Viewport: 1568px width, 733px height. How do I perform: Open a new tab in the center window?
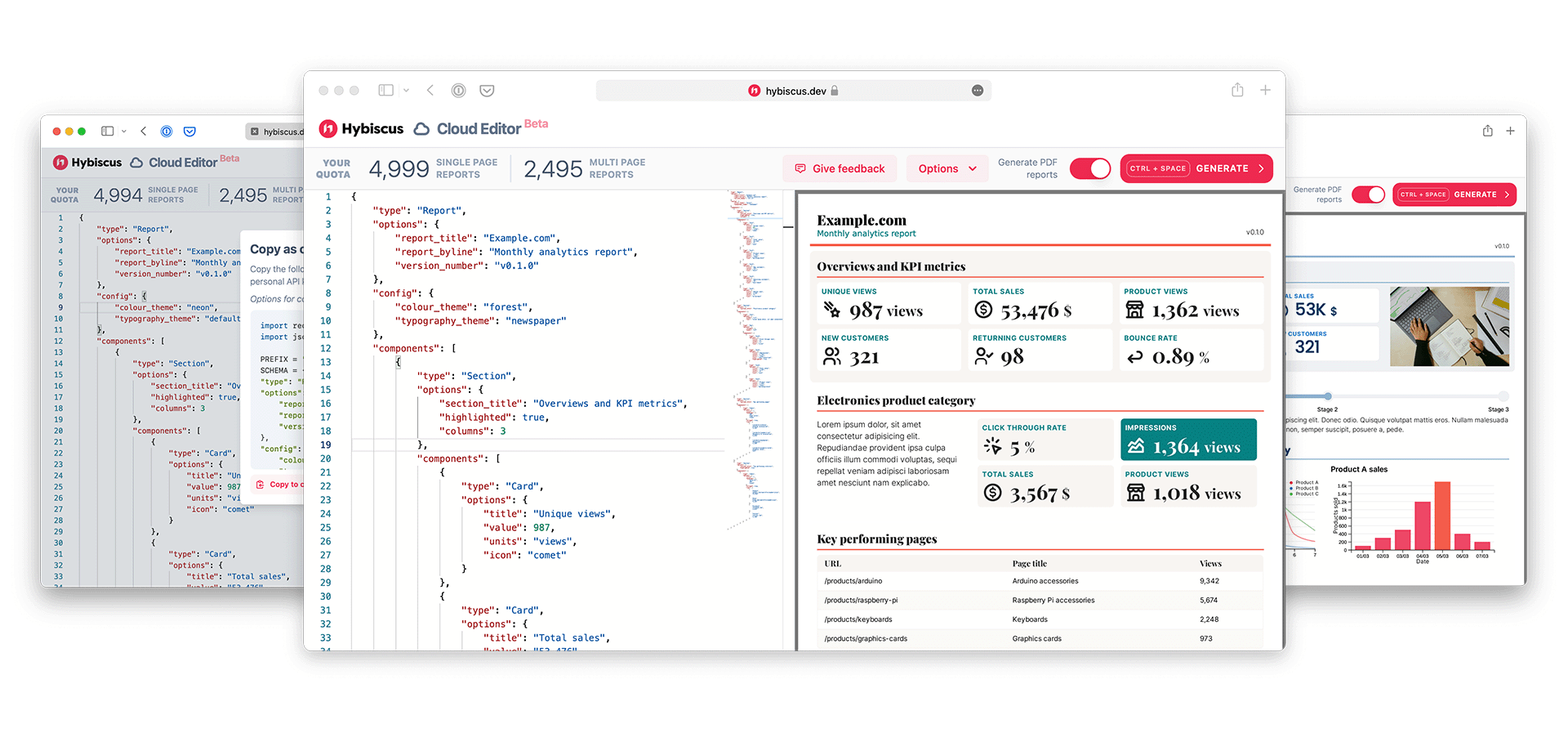(x=1265, y=90)
